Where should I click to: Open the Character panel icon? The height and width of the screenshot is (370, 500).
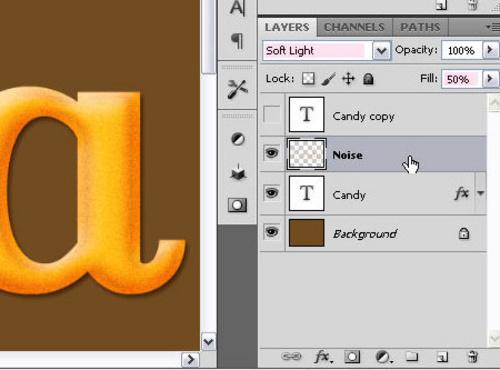point(237,7)
